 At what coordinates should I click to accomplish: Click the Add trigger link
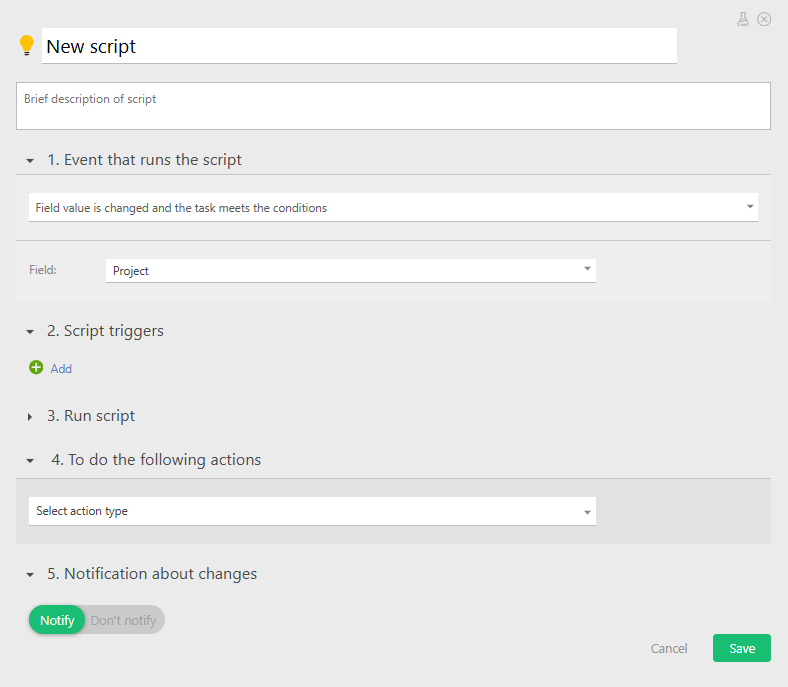click(x=61, y=369)
